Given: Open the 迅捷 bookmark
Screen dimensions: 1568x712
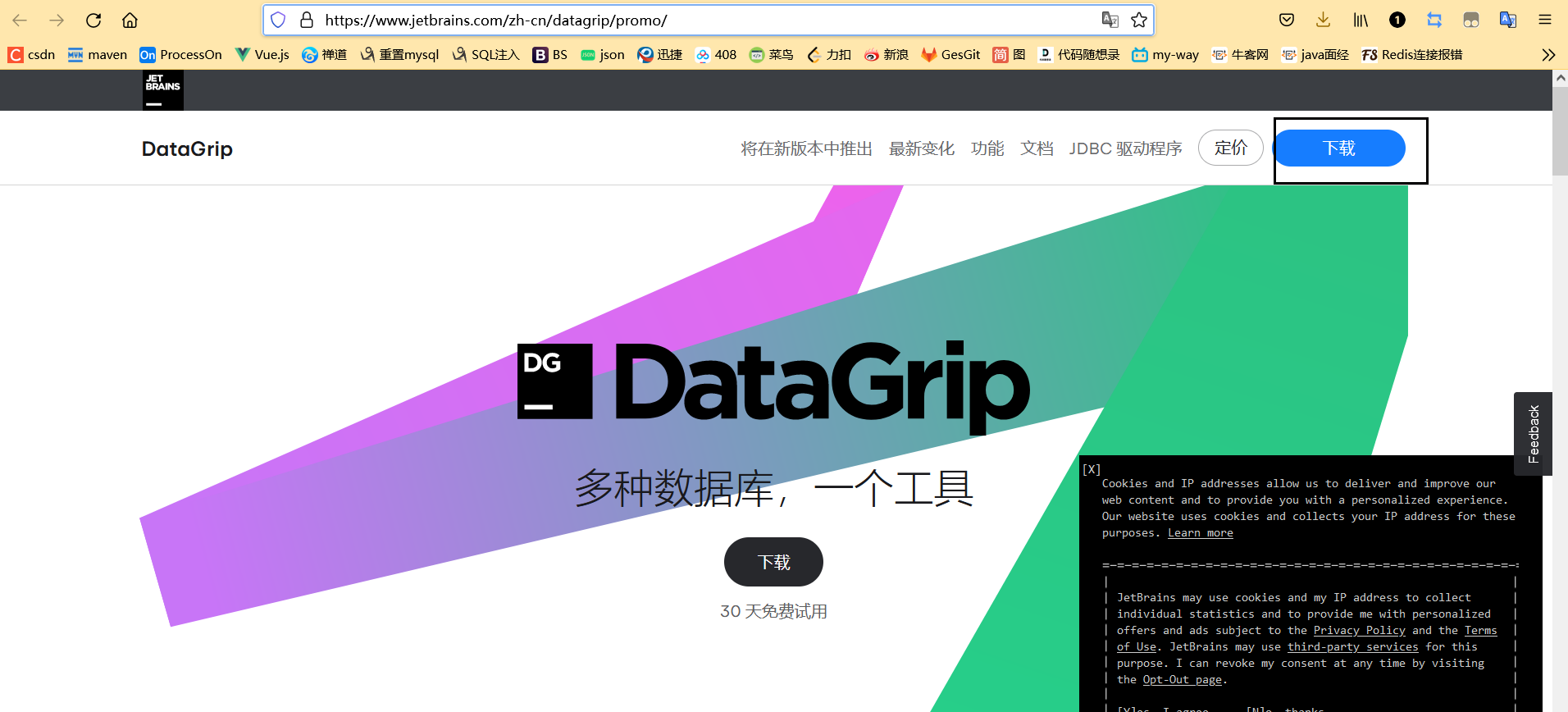Looking at the screenshot, I should pos(660,55).
